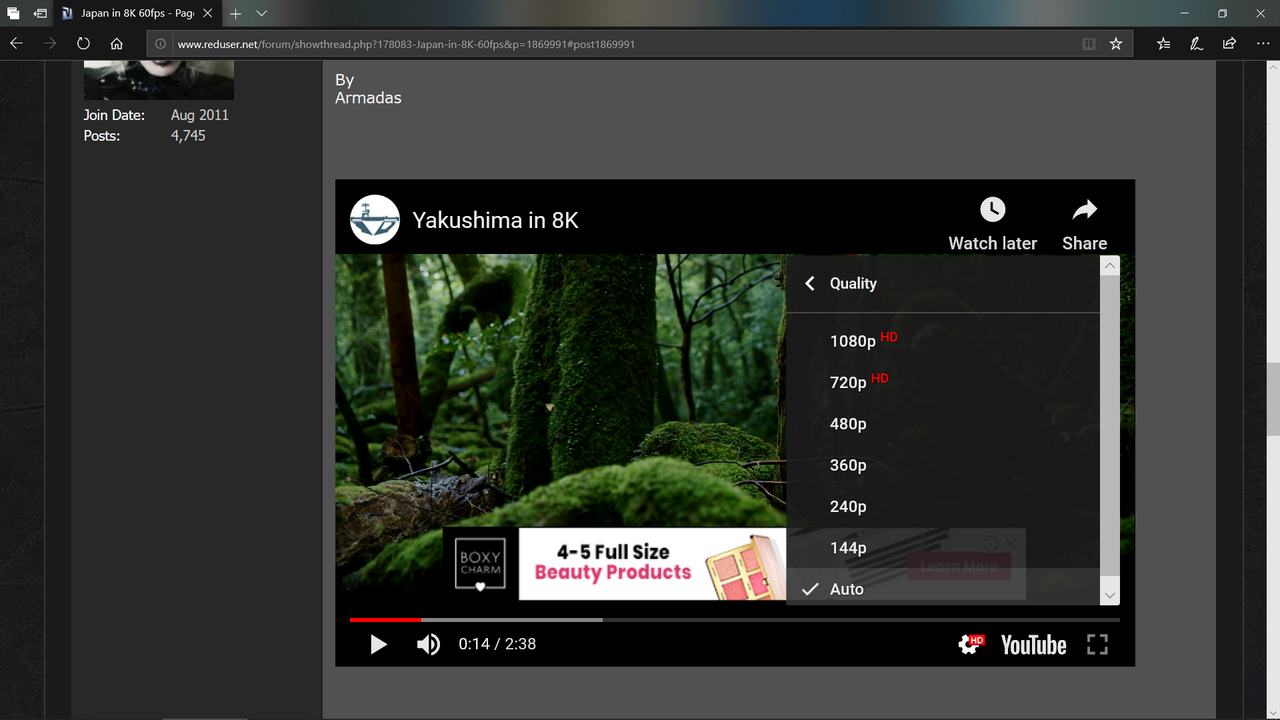Screen dimensions: 1280x720
Task: Choose 480p video quality
Action: (x=943, y=424)
